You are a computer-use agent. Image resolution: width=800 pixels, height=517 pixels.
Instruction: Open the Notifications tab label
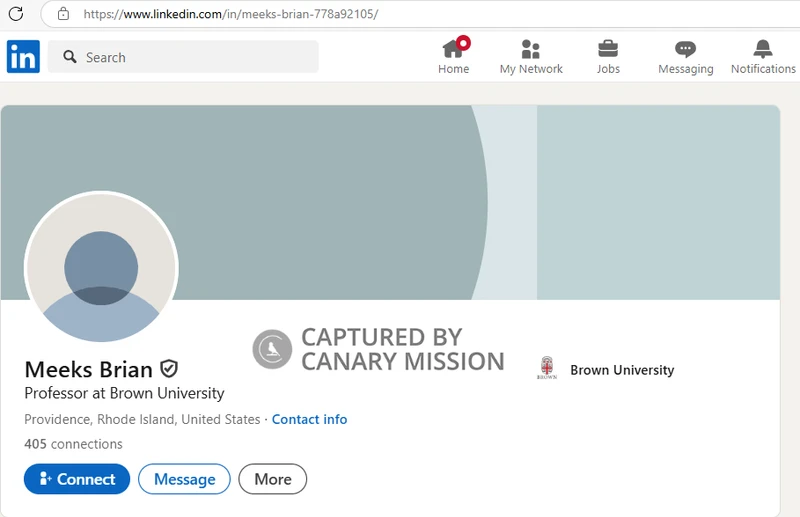point(763,69)
